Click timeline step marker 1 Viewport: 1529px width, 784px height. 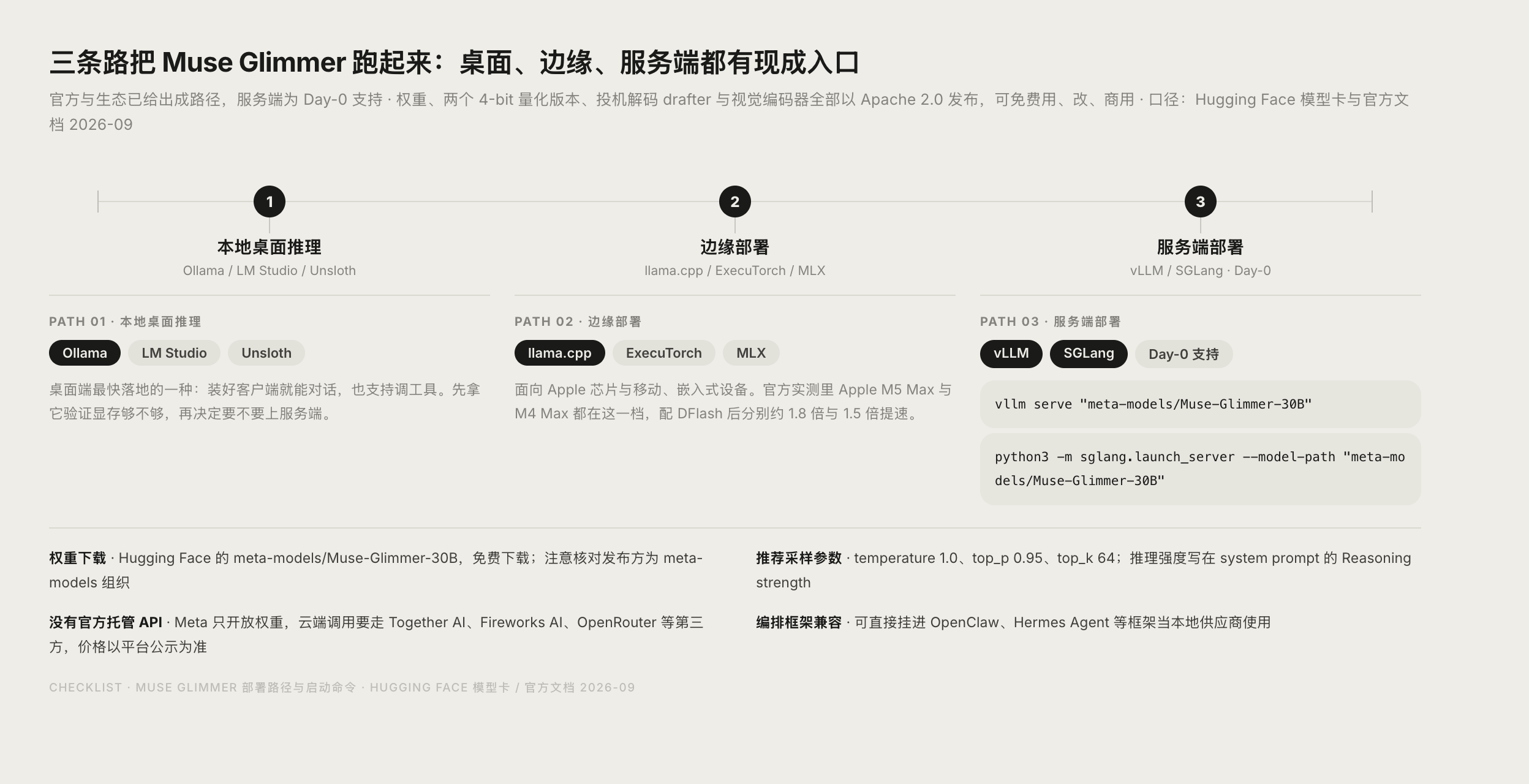click(x=270, y=202)
